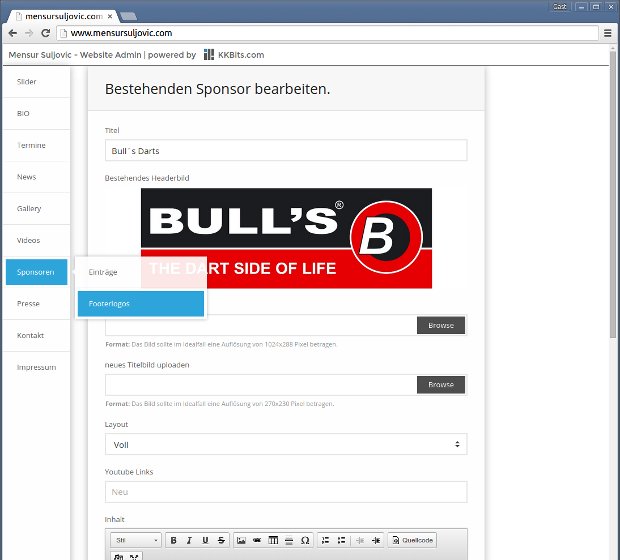The width and height of the screenshot is (620, 560).
Task: Insert an image via editor toolbar
Action: pos(241,540)
